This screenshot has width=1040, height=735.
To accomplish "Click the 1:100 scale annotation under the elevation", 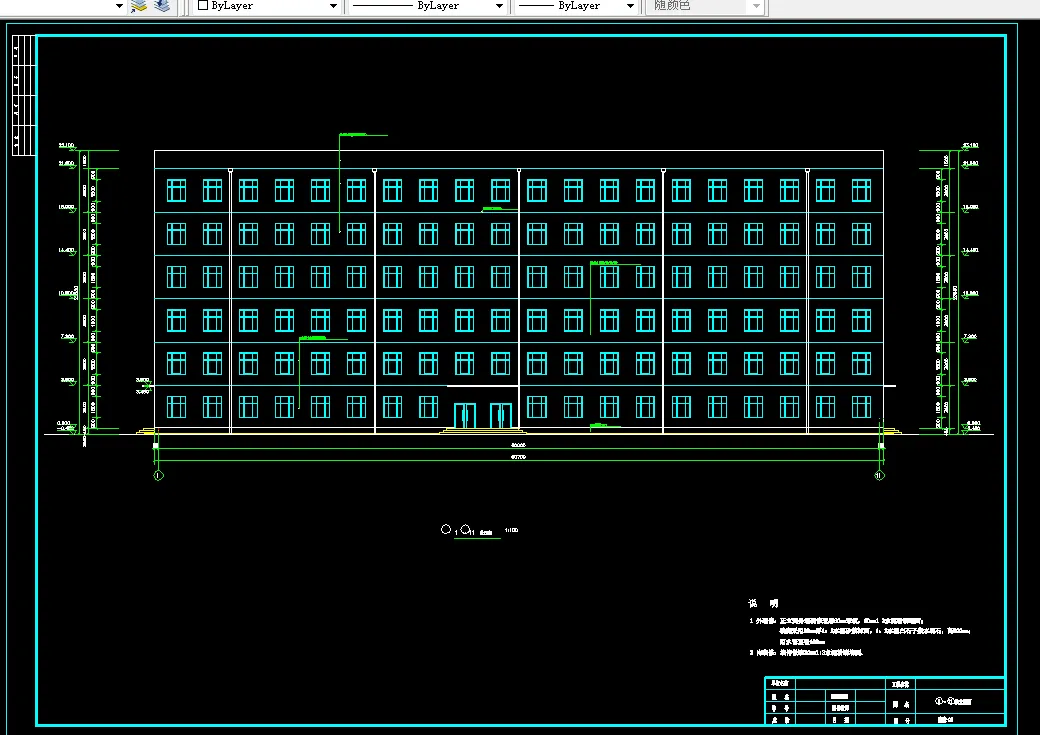I will [x=509, y=530].
